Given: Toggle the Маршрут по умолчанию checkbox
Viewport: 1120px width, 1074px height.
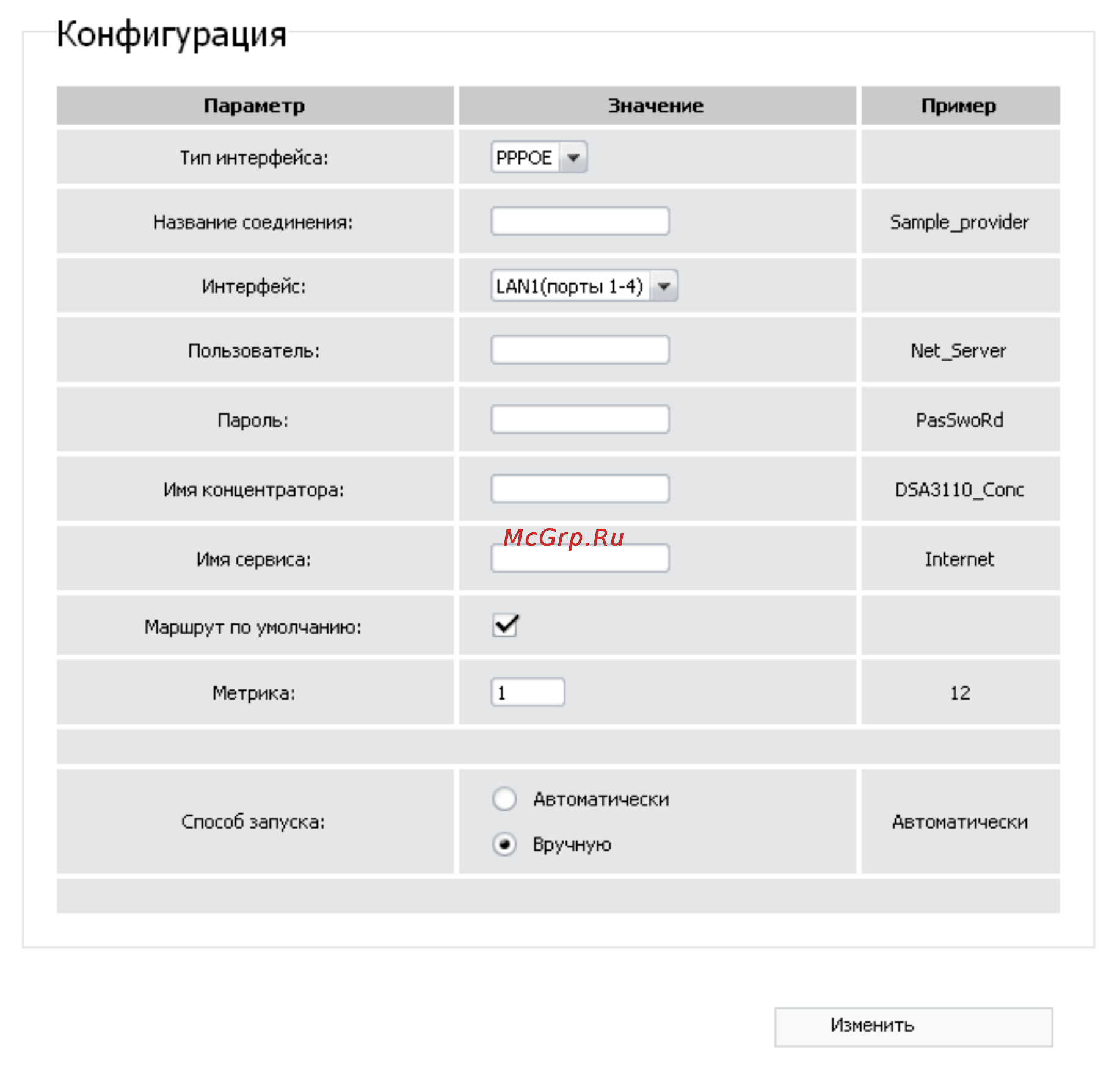Looking at the screenshot, I should pyautogui.click(x=506, y=625).
